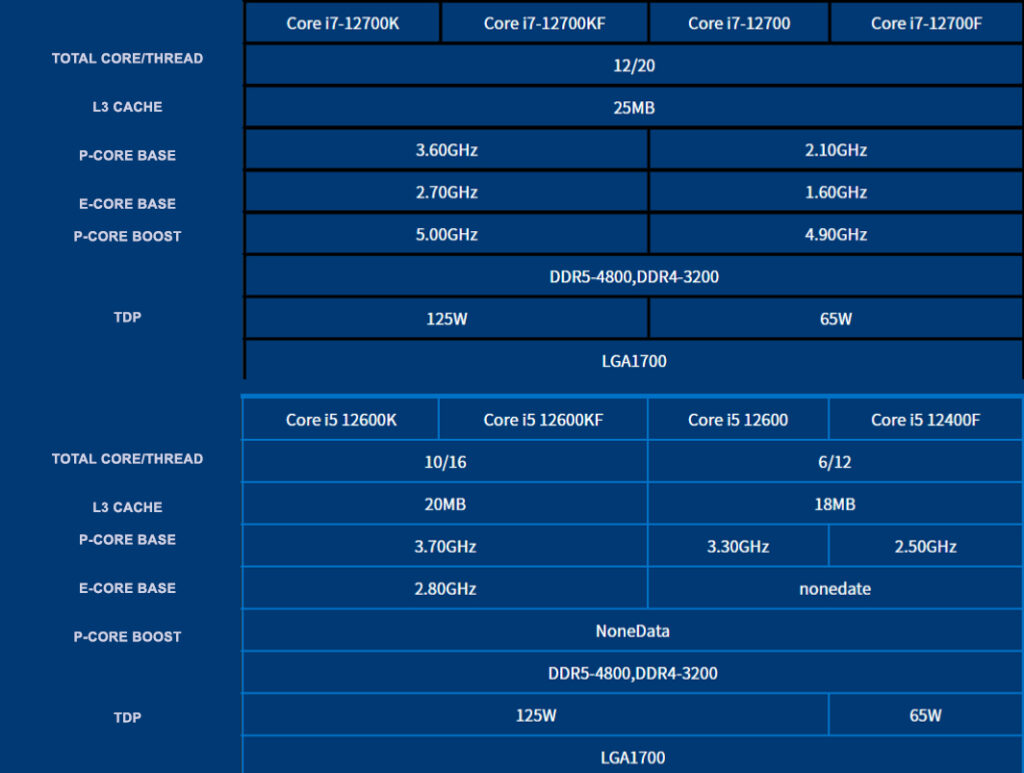Click the TOTAL CORE/THREAD row label
Screen dimensions: 1024x773
click(127, 59)
